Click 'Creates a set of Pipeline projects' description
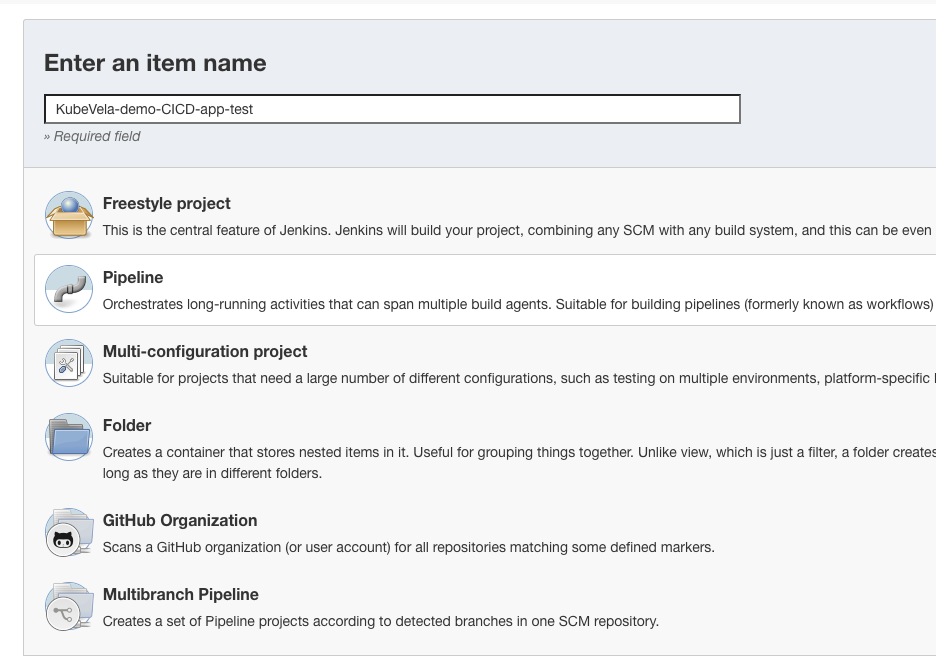 381,621
